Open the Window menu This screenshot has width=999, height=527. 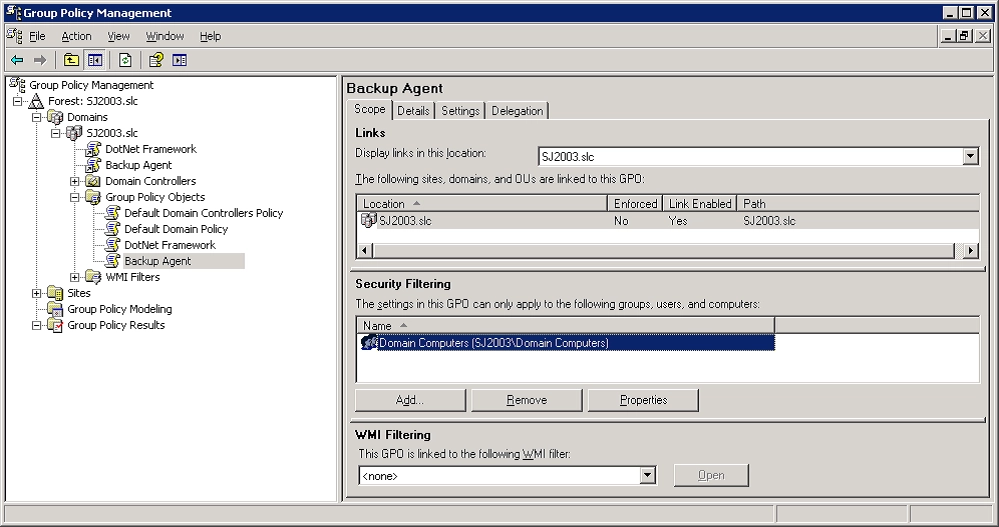[165, 36]
